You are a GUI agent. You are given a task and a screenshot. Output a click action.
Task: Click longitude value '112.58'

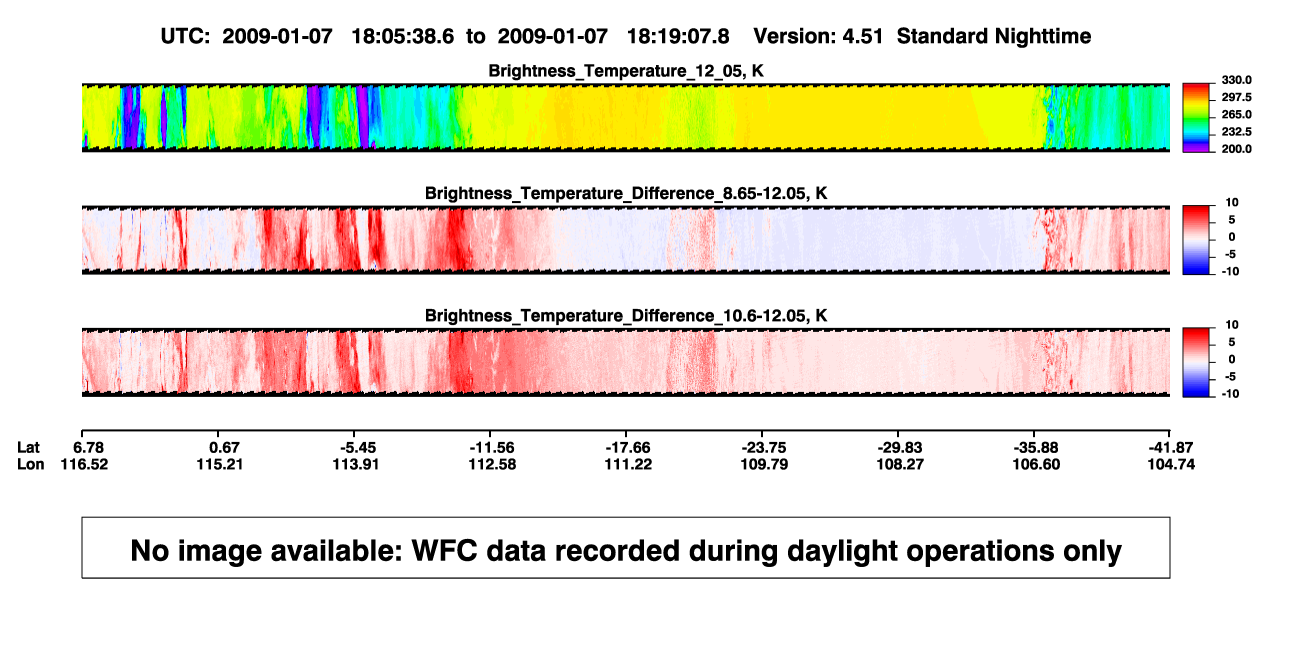click(491, 464)
